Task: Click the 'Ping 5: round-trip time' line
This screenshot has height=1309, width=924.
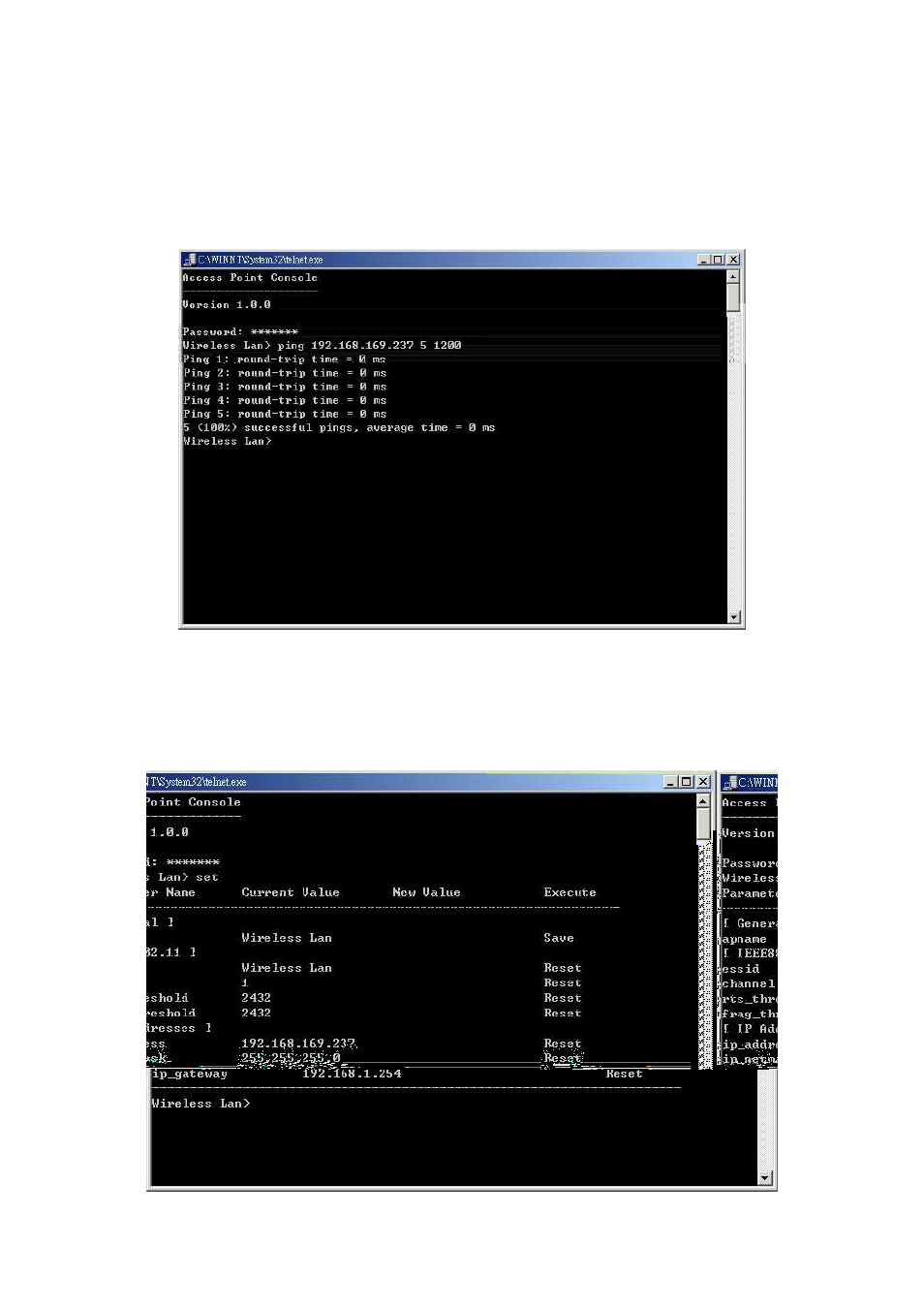Action: coord(285,413)
